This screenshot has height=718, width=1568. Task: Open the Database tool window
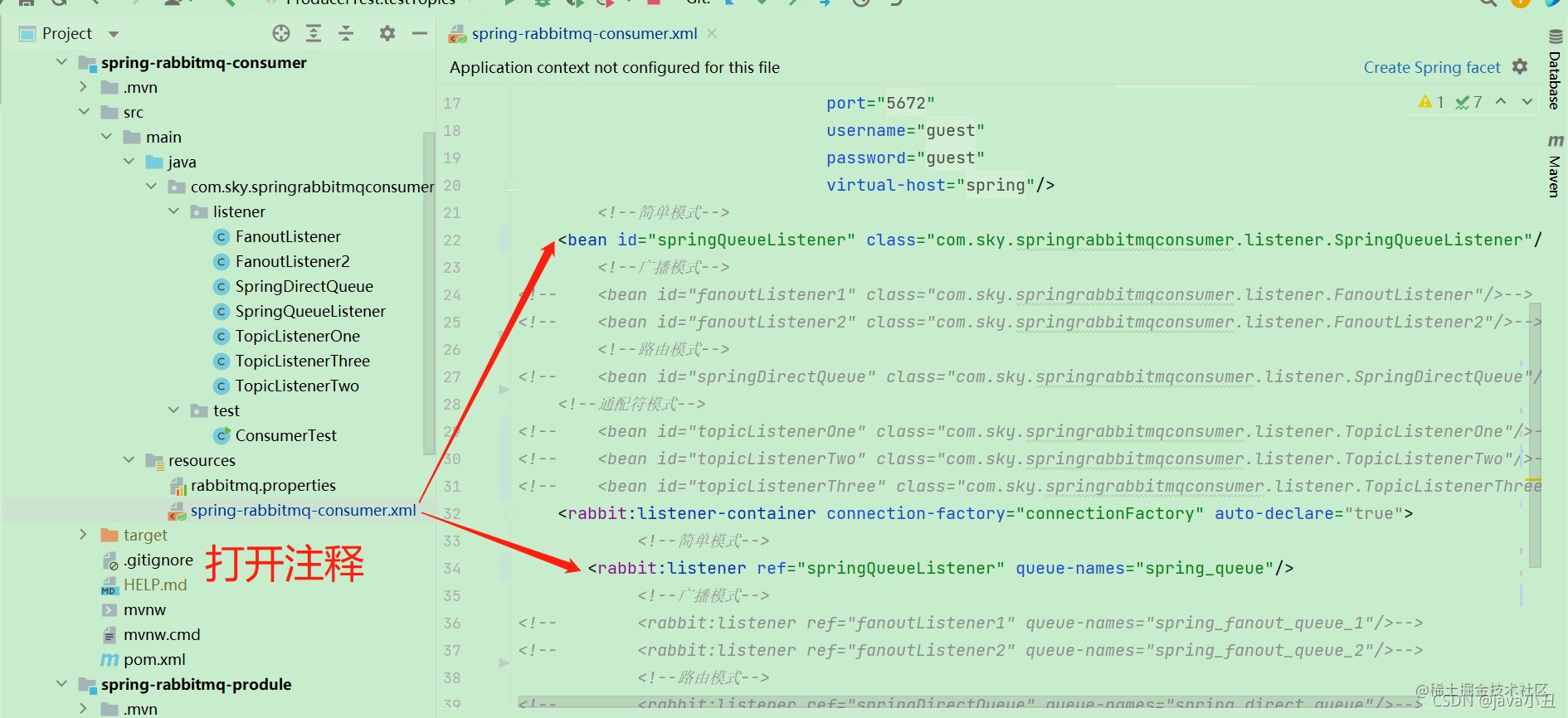tap(1555, 70)
